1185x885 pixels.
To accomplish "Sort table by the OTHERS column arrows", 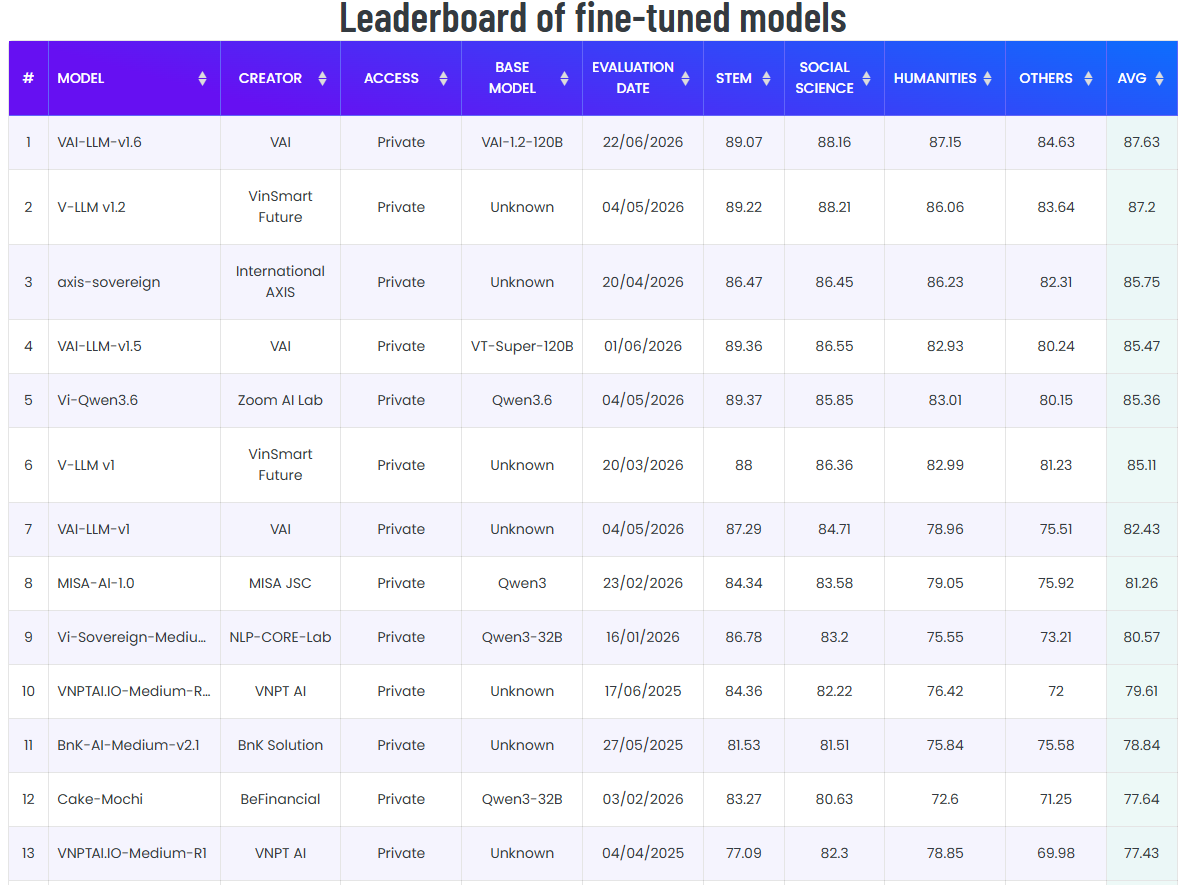I will 1088,79.
